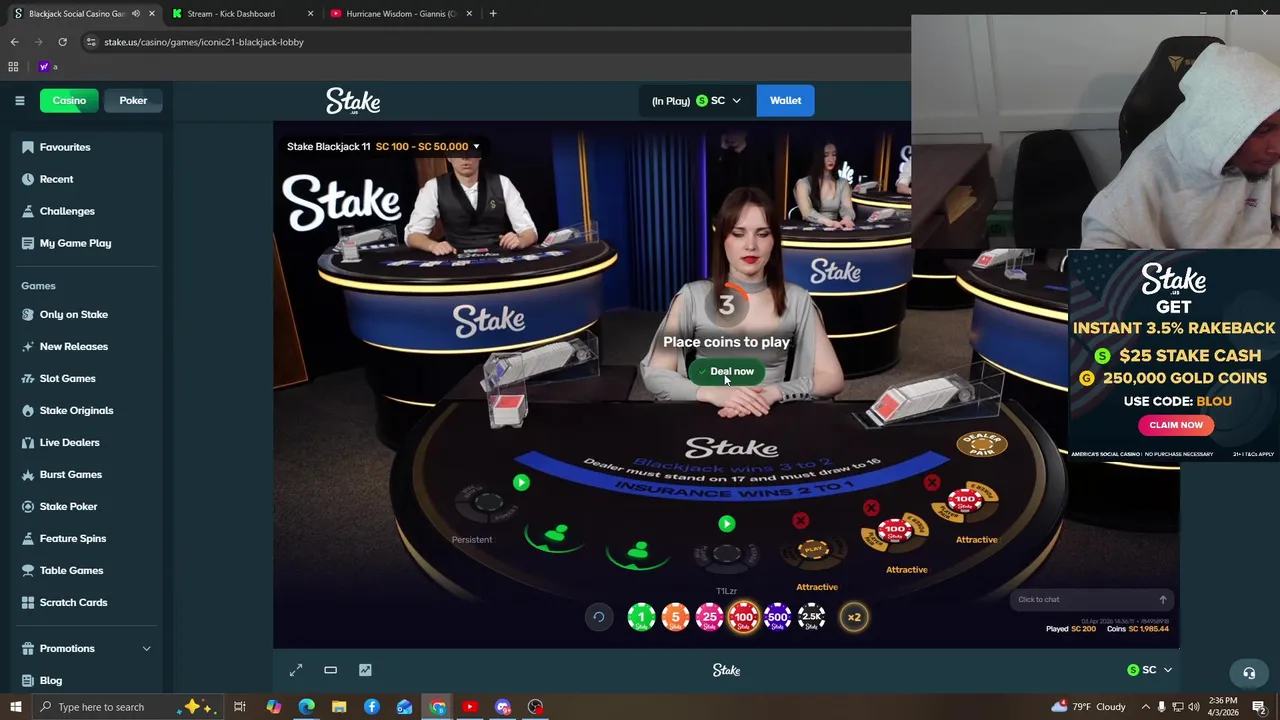
Task: Click the green play icon above T1Lzr seat
Action: (727, 524)
